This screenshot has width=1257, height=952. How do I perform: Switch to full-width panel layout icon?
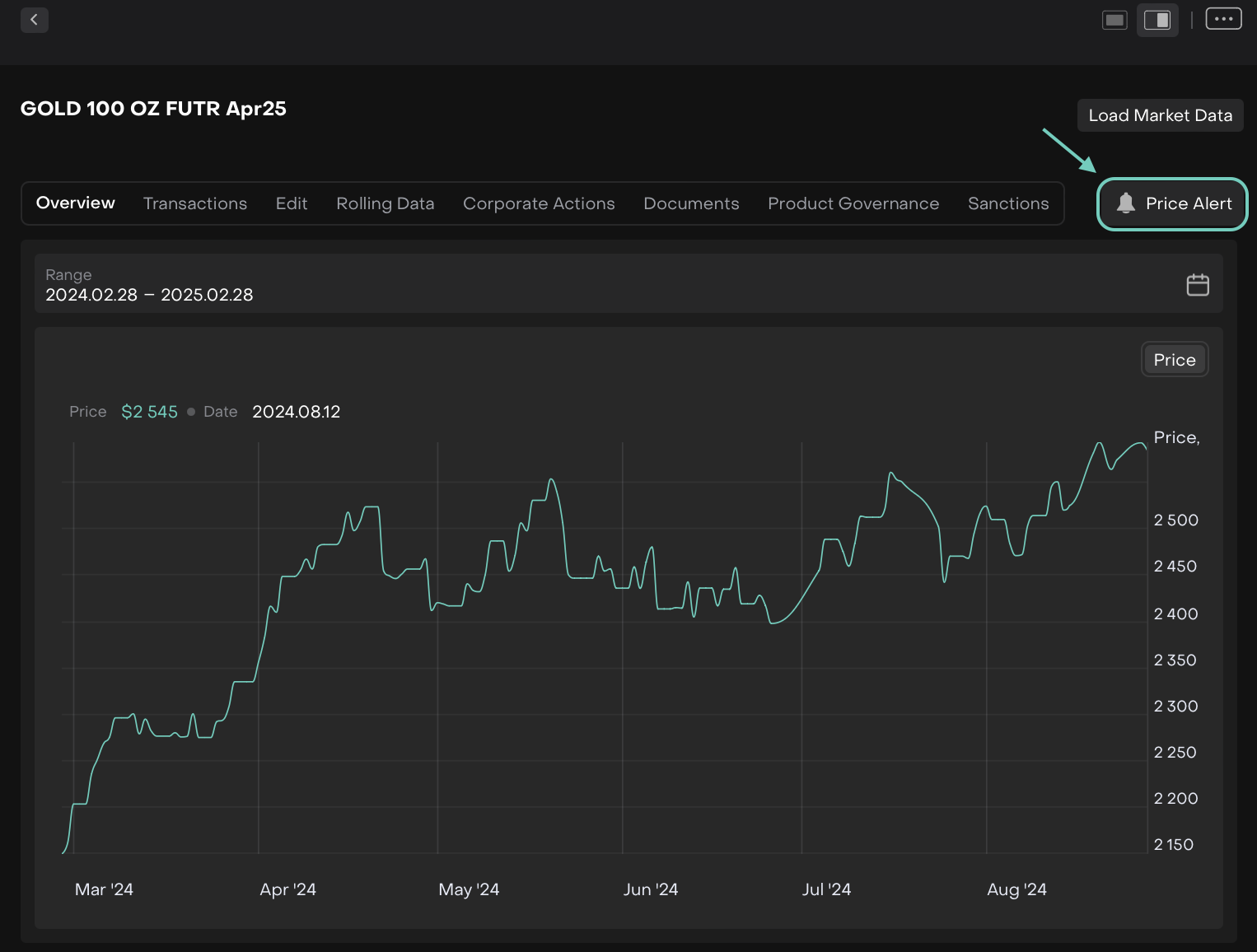tap(1114, 20)
